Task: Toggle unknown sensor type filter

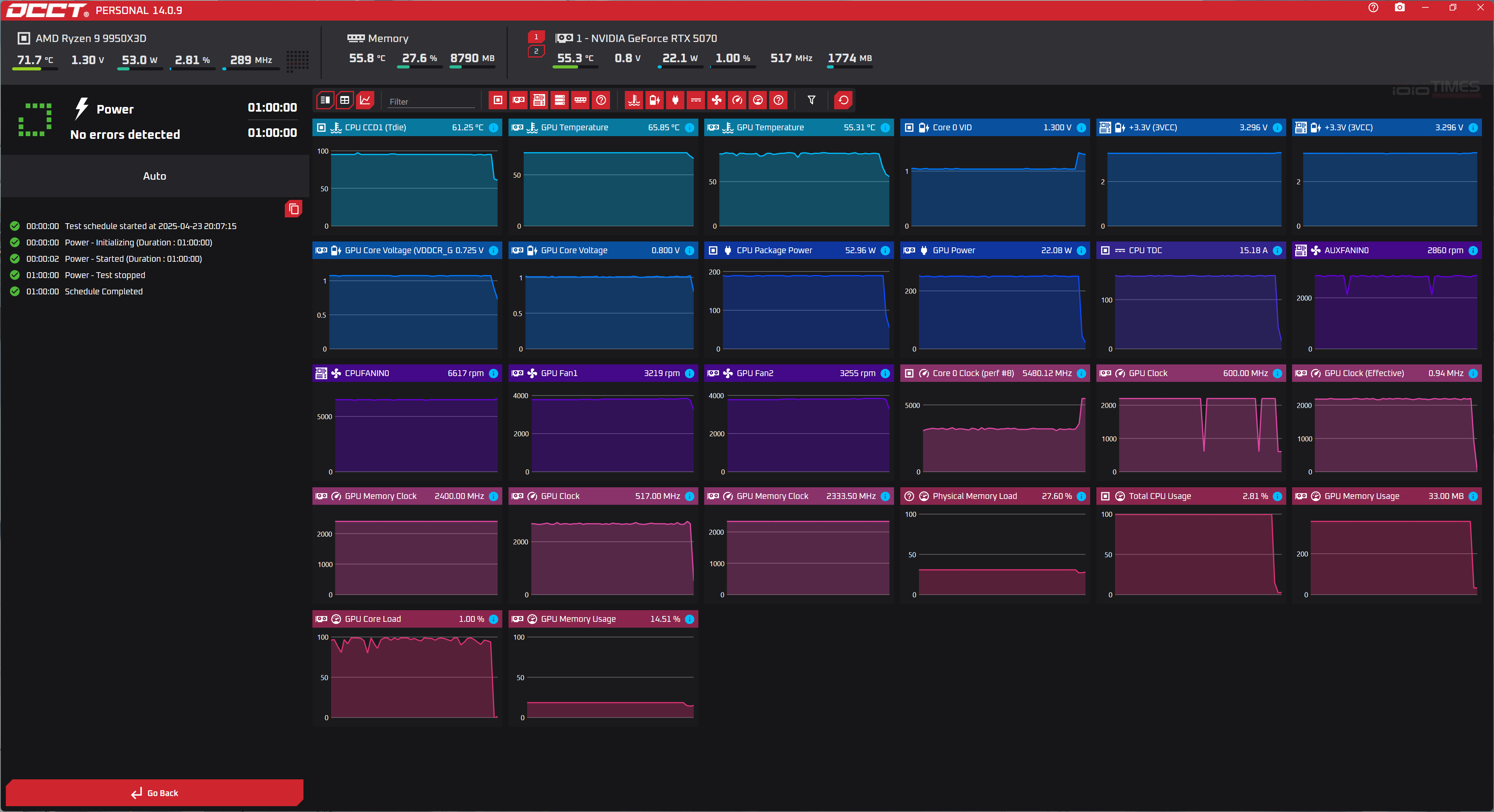Action: [x=779, y=100]
